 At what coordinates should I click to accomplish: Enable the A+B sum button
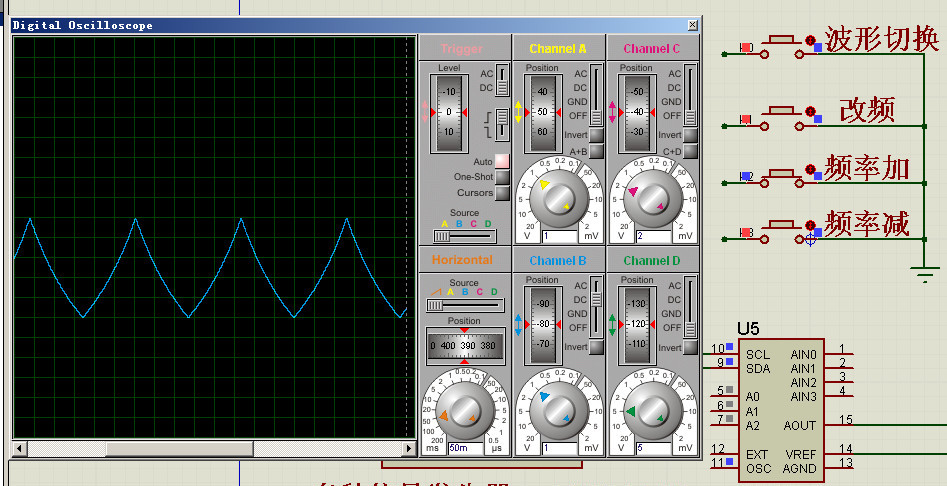596,151
